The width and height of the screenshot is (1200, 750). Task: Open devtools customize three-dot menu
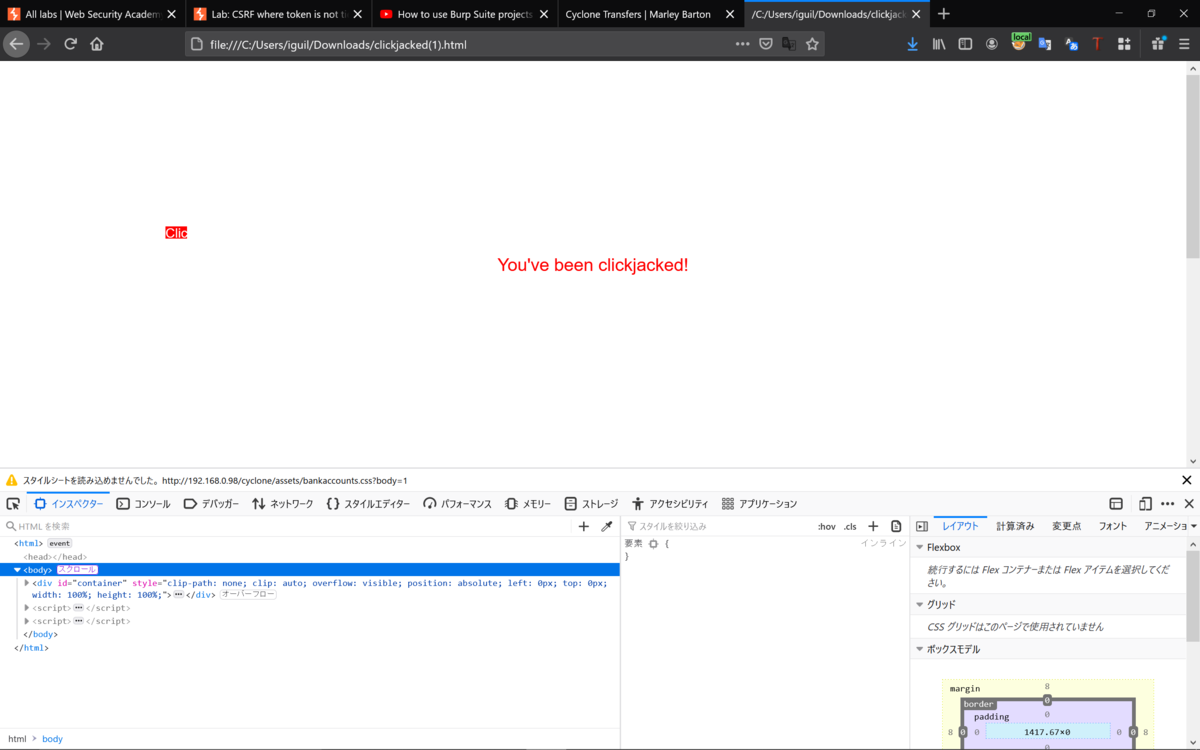click(x=1167, y=504)
